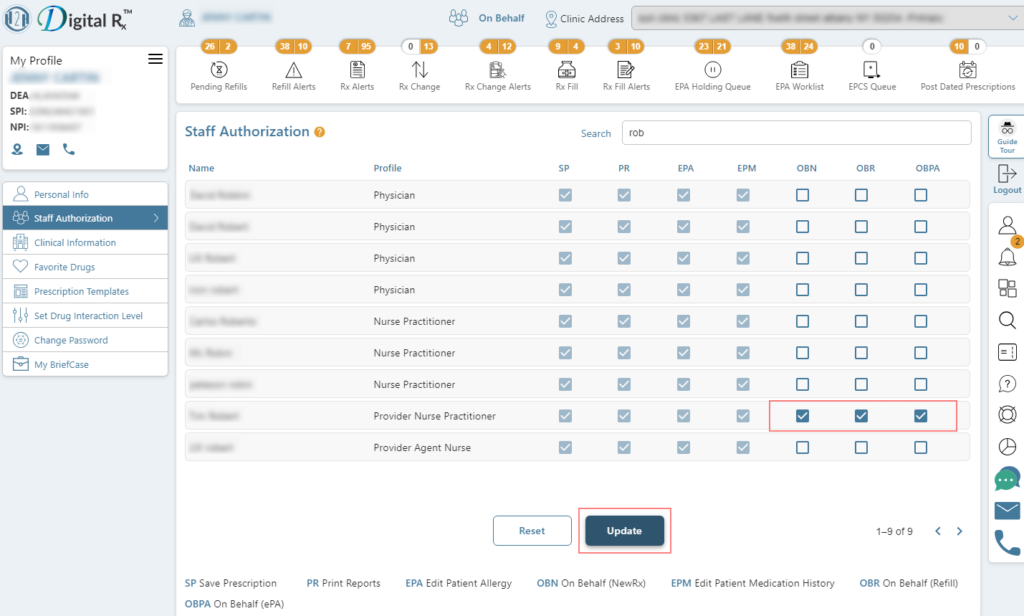Open the hamburger menu in My Profile
Image resolution: width=1024 pixels, height=616 pixels.
(155, 59)
